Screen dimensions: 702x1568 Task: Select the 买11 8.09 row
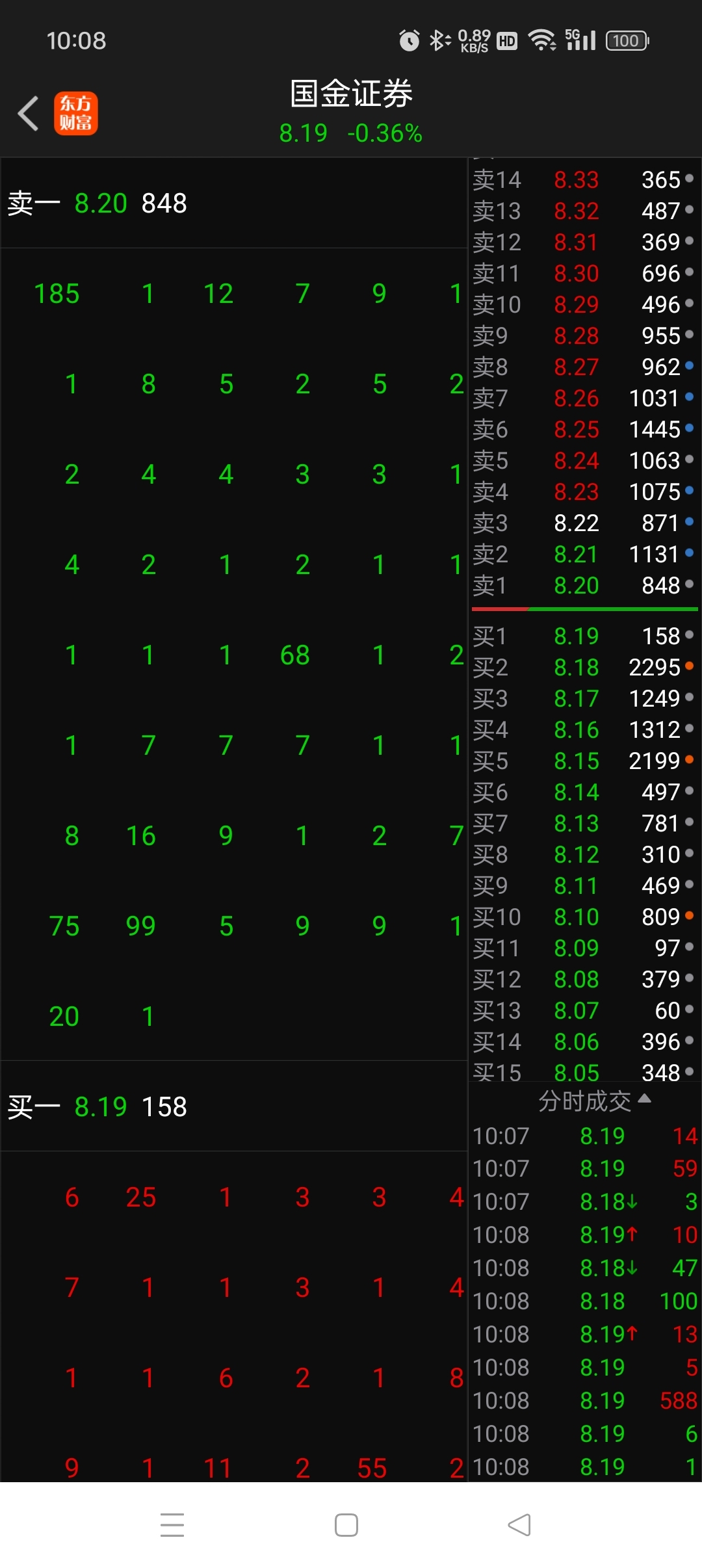584,948
